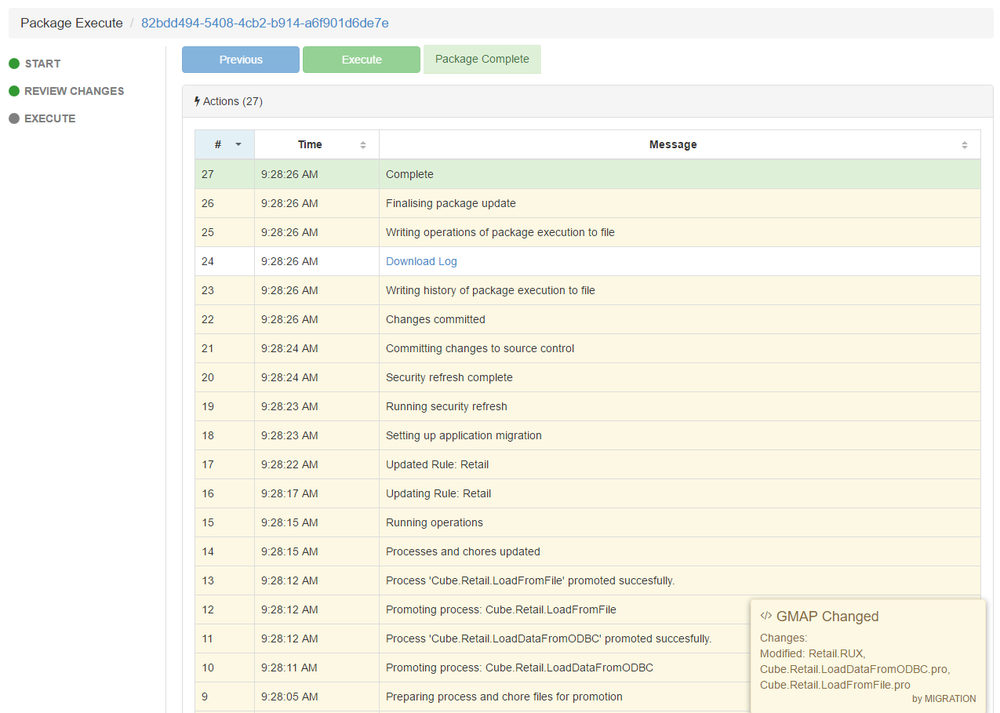Select the row 27 Complete message
Viewport: 1000px width, 713px height.
tap(410, 174)
